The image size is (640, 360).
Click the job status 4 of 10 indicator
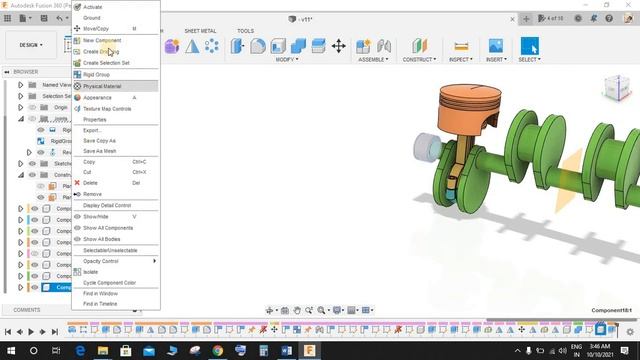(551, 18)
